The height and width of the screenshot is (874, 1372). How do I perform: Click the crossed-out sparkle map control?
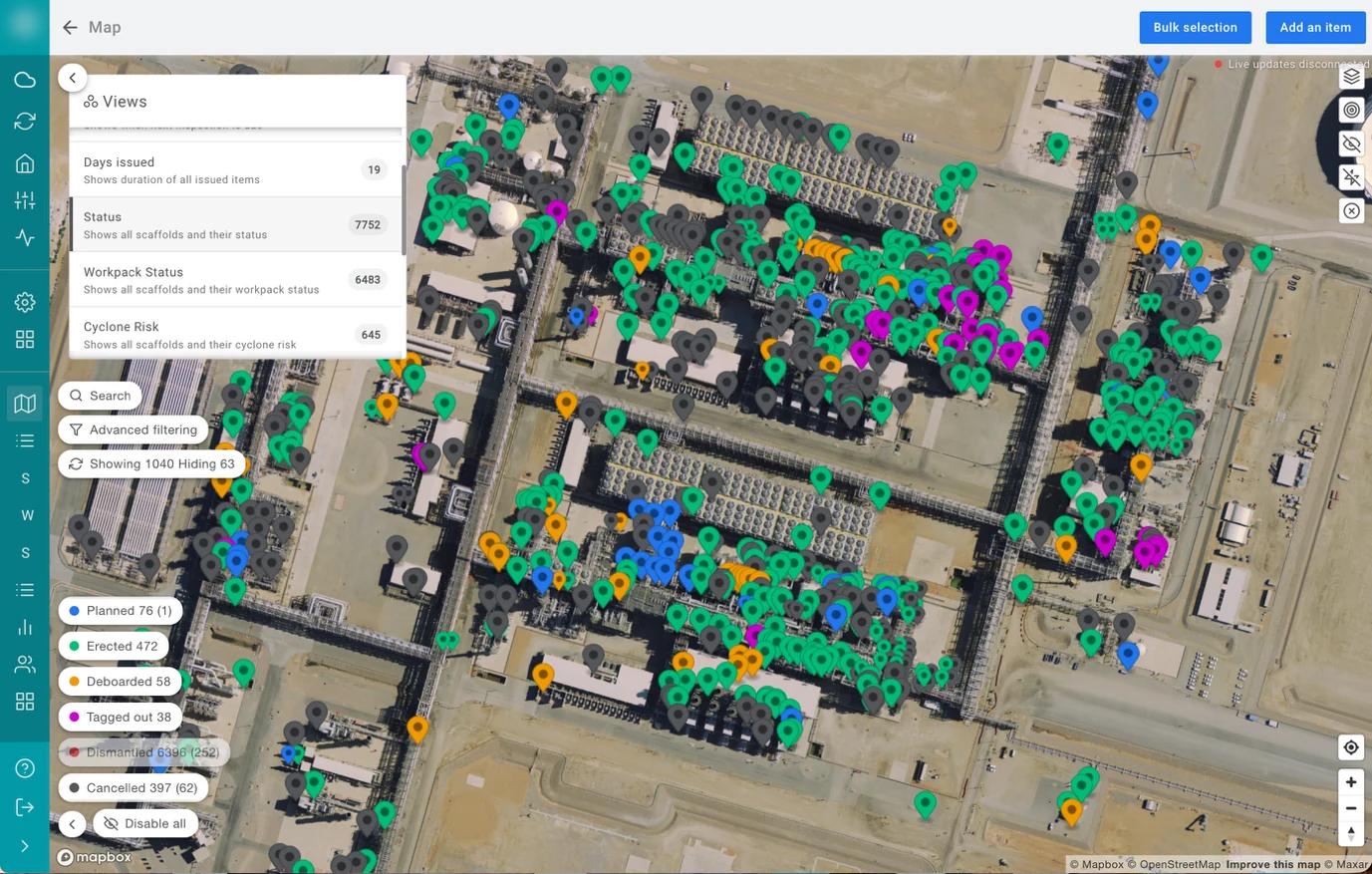1351,177
